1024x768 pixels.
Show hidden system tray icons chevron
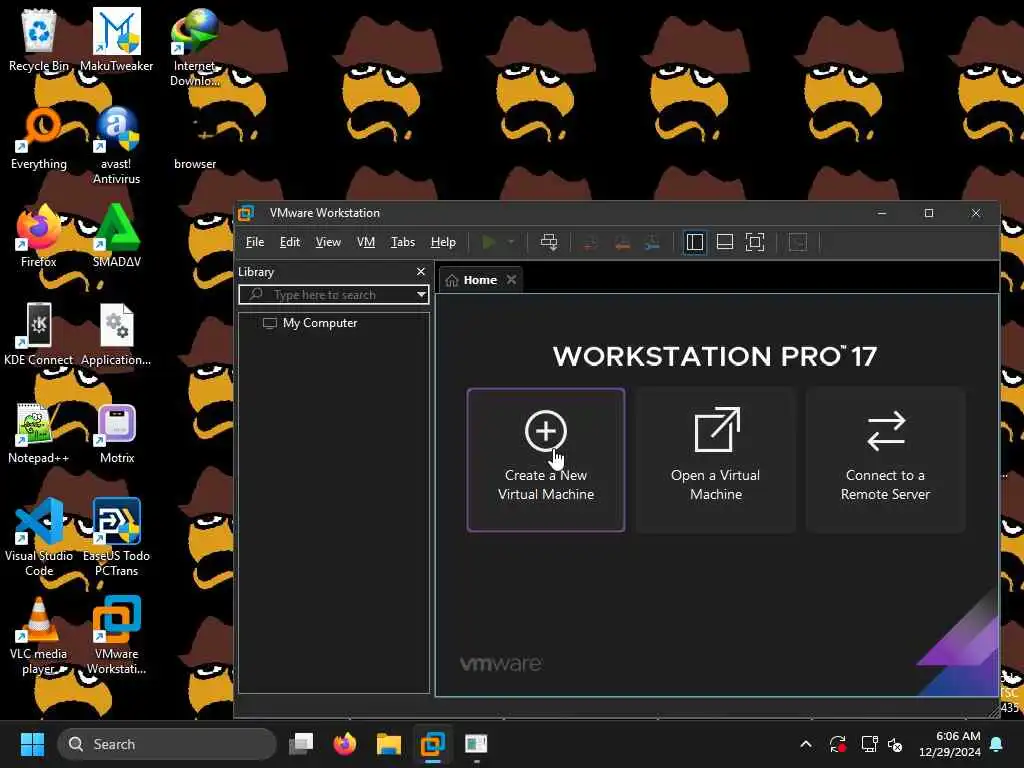pyautogui.click(x=806, y=744)
